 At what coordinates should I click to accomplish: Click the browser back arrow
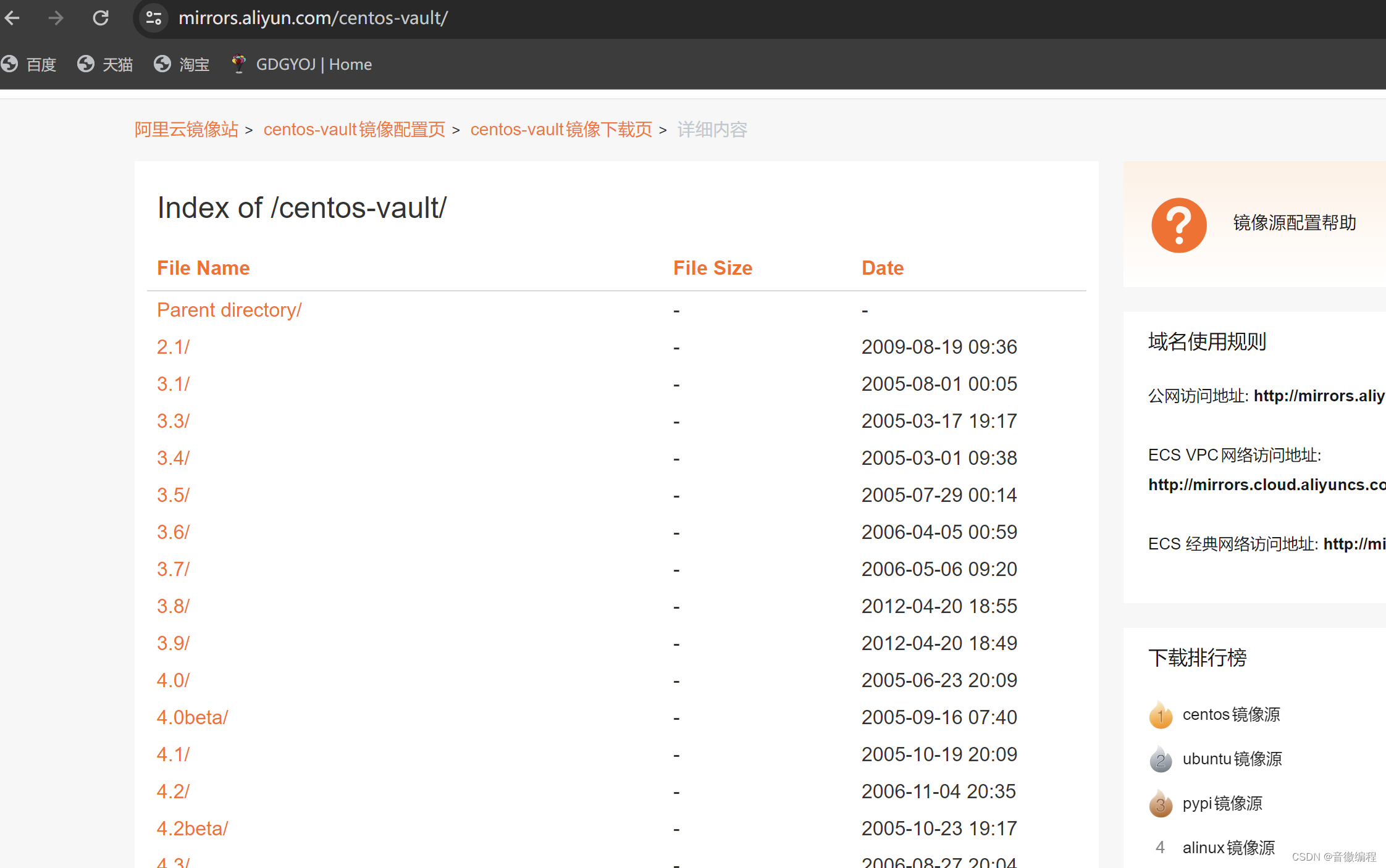(12, 18)
